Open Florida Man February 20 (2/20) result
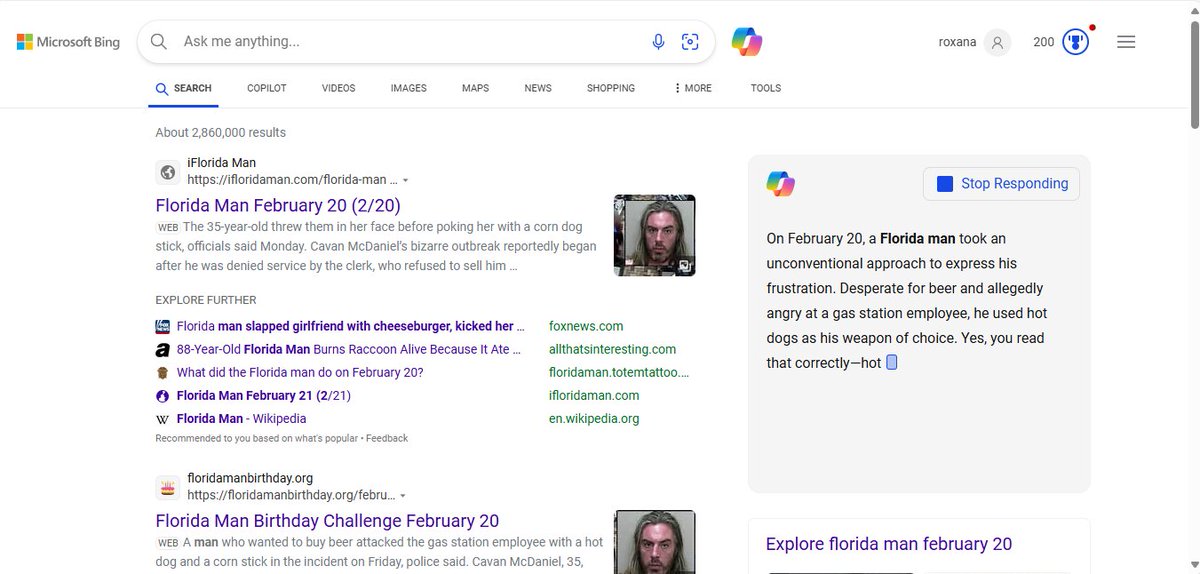This screenshot has width=1200, height=574. [x=278, y=205]
